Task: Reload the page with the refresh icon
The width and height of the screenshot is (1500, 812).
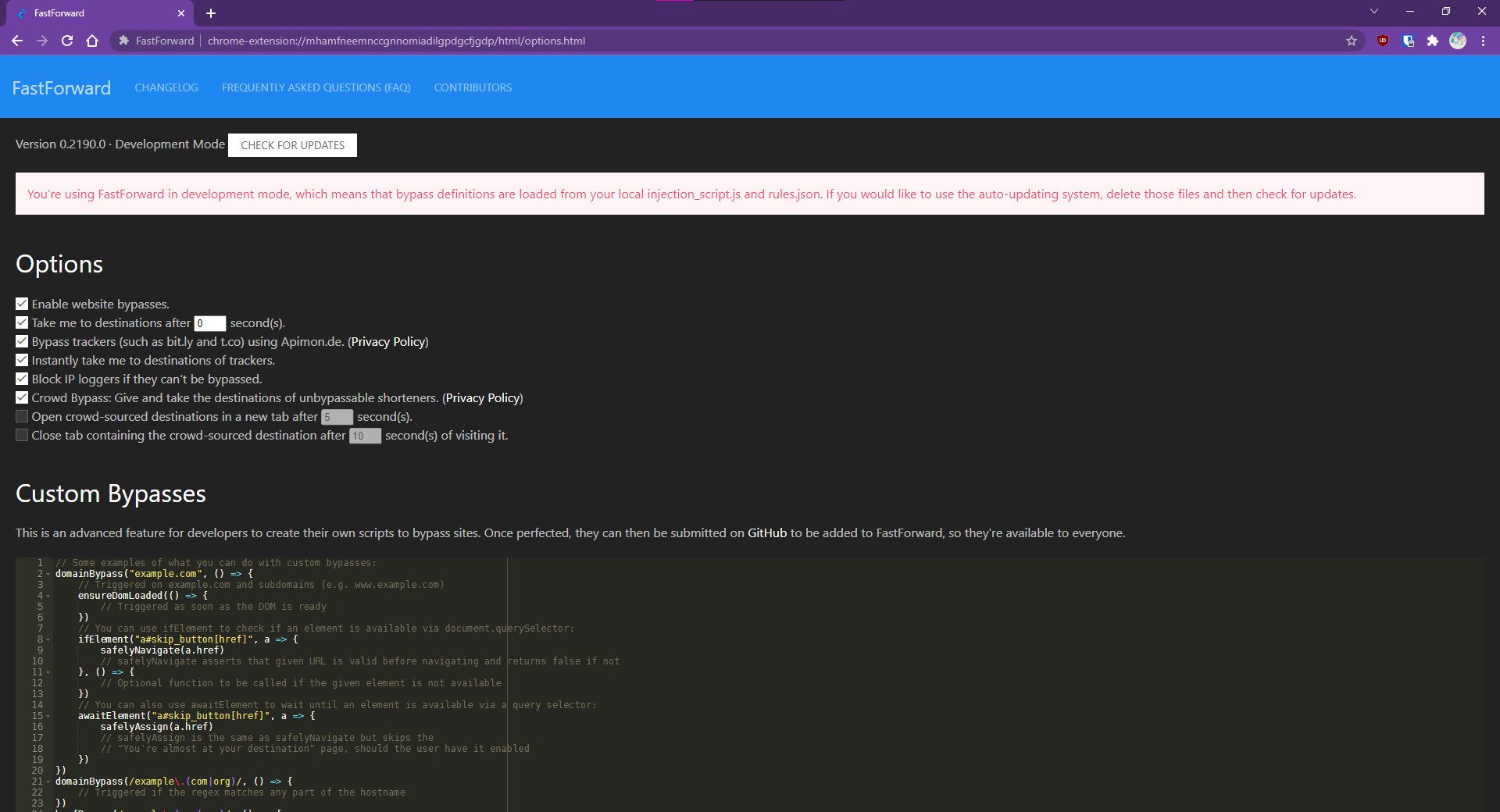Action: click(67, 41)
